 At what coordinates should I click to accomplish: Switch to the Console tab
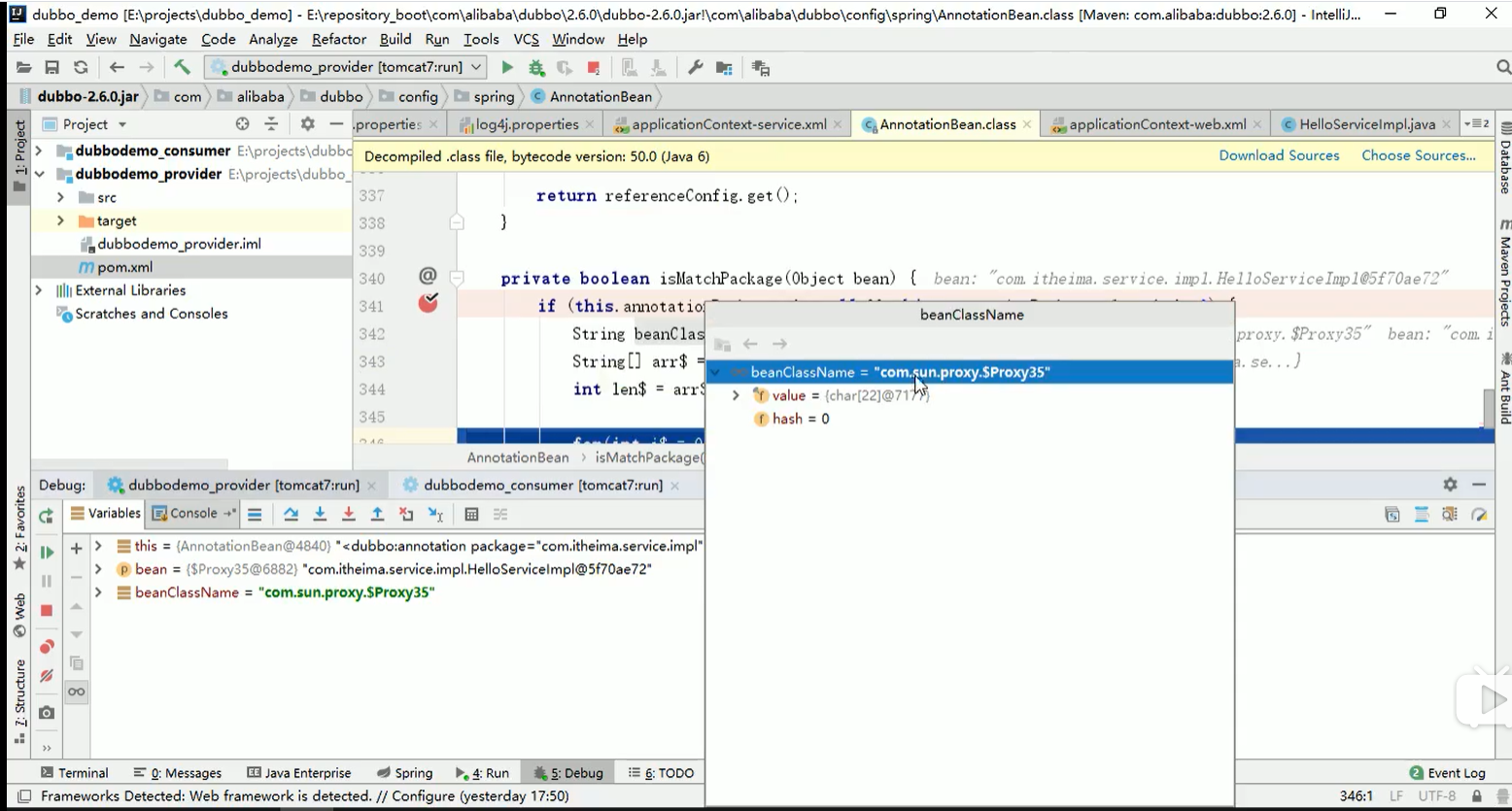point(193,513)
